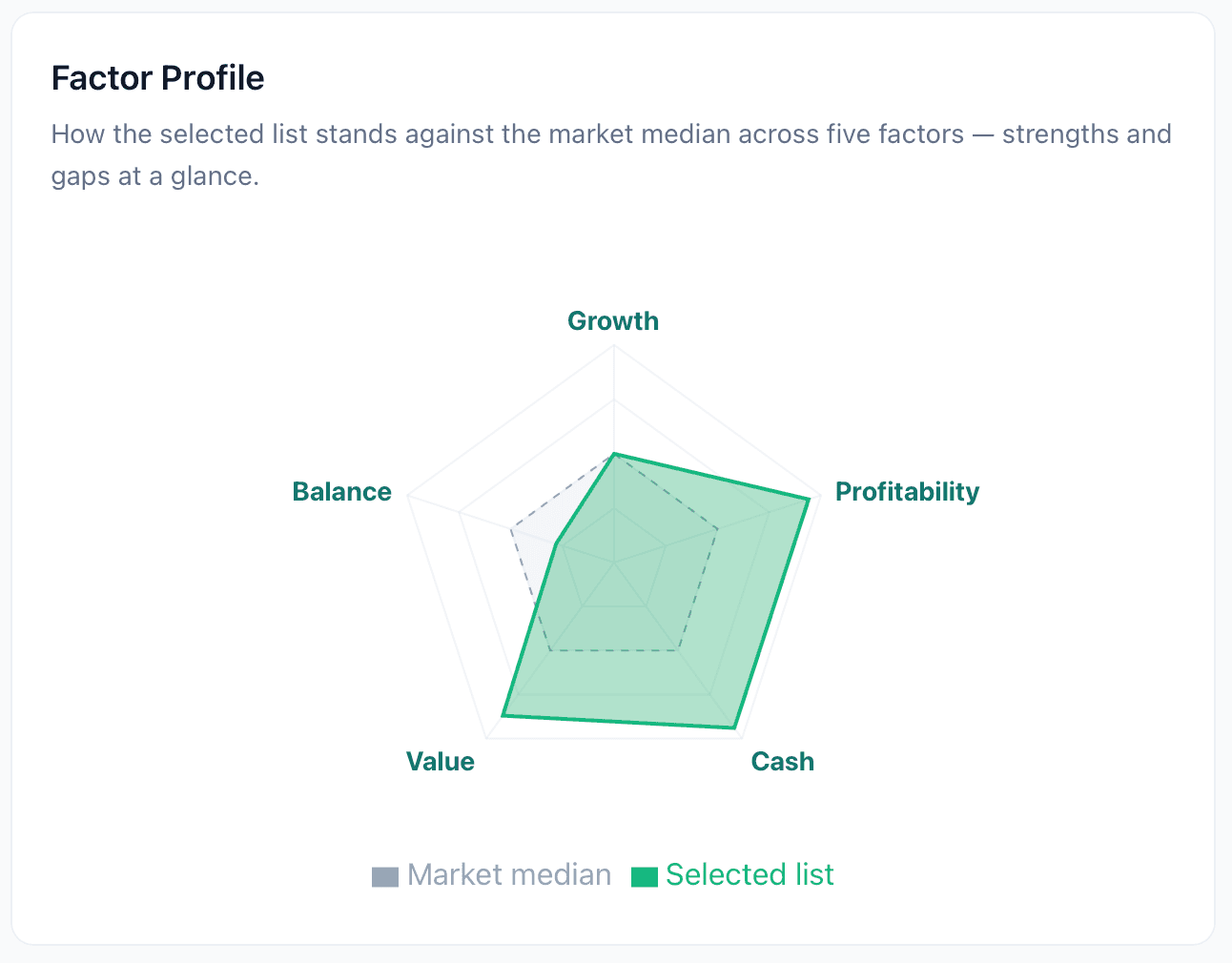This screenshot has width=1232, height=963.
Task: Click the Factor Profile heading
Action: point(158,78)
